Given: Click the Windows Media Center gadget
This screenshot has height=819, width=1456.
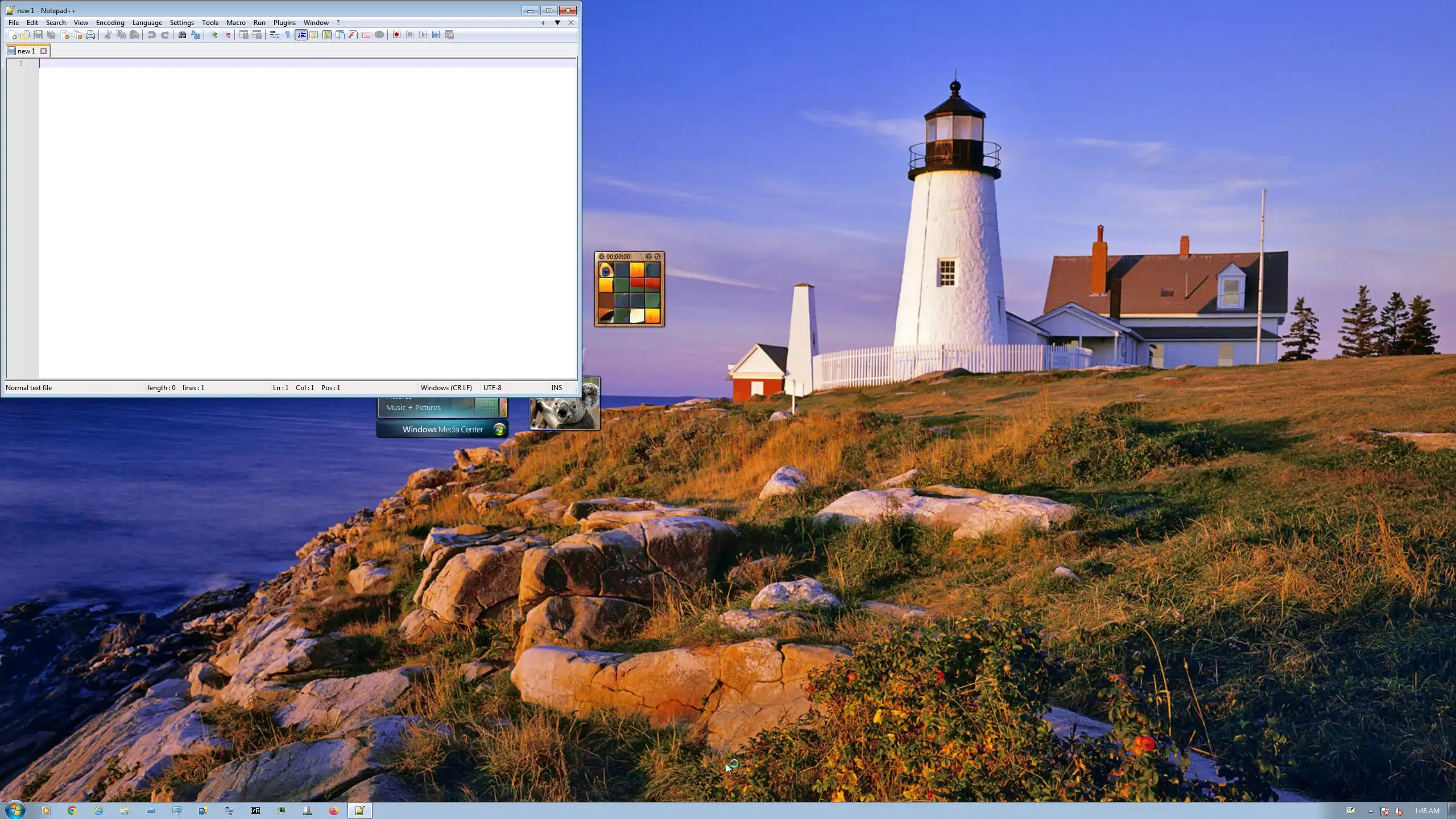Looking at the screenshot, I should pos(442,429).
